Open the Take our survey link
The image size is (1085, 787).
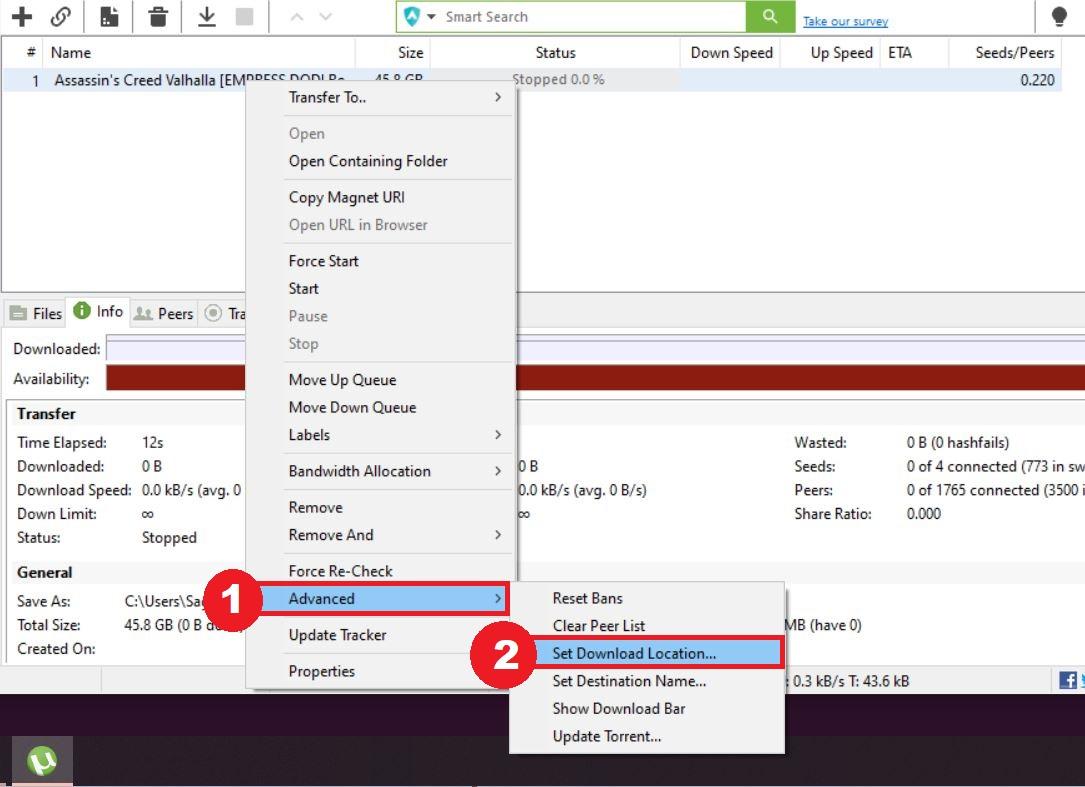(x=845, y=21)
